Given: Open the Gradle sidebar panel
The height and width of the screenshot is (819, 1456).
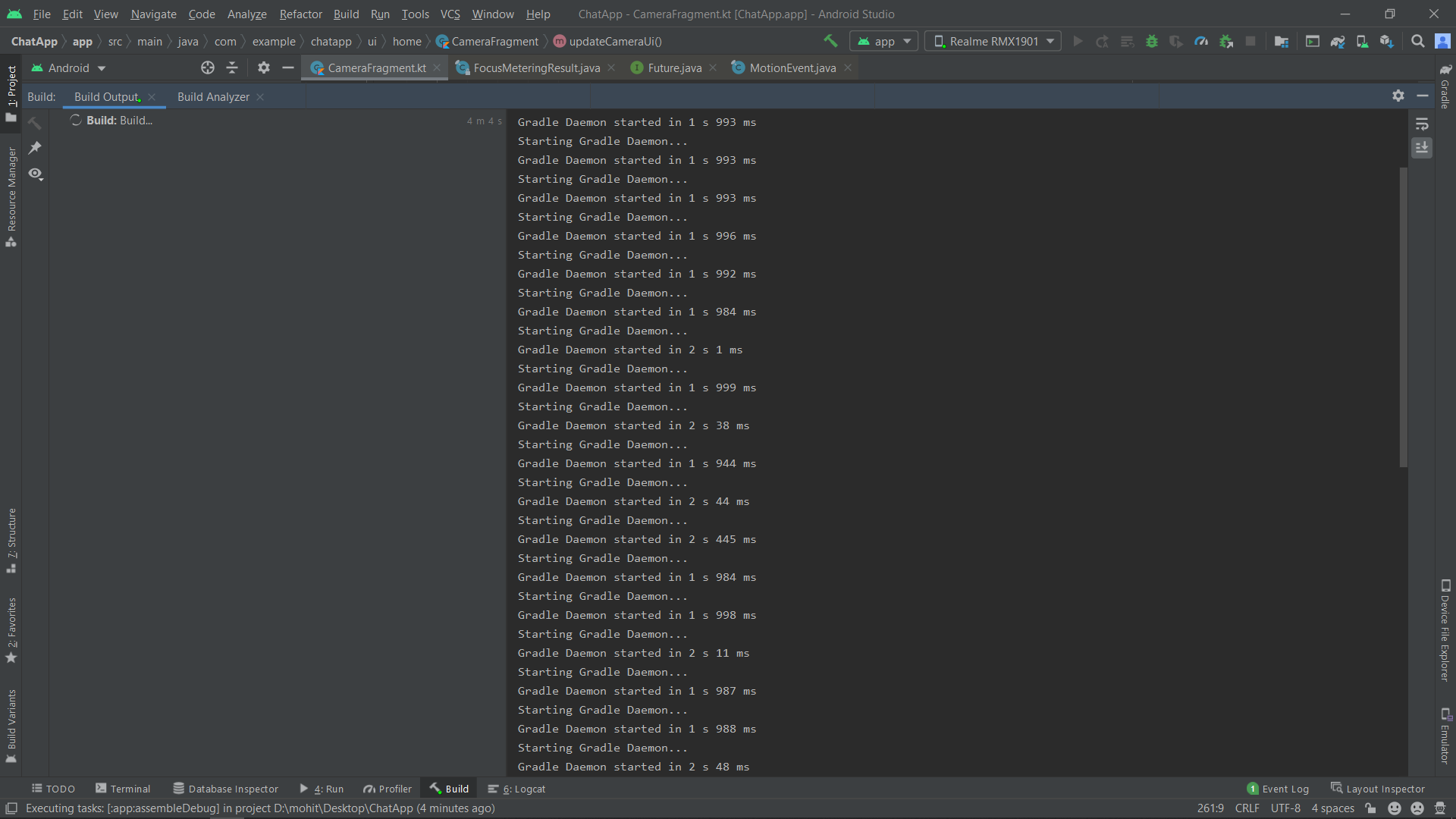Looking at the screenshot, I should (x=1445, y=86).
